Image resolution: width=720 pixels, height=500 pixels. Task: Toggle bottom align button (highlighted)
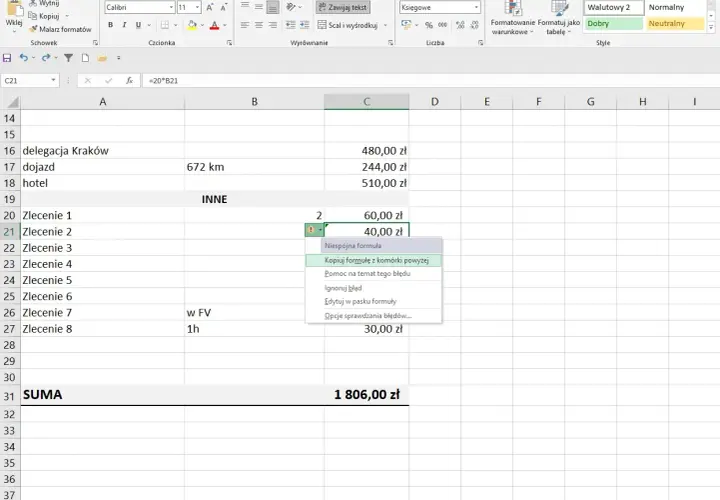click(273, 7)
